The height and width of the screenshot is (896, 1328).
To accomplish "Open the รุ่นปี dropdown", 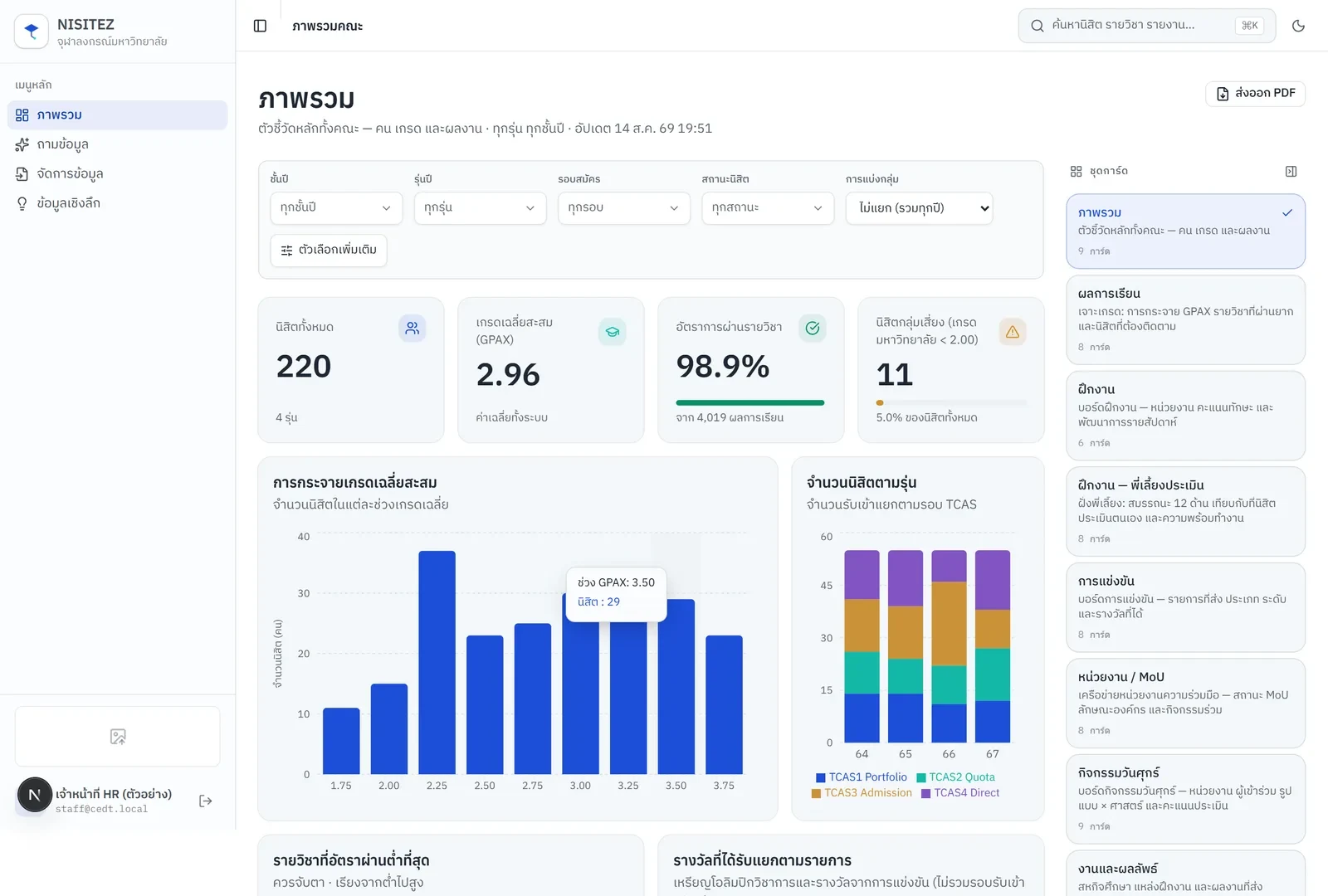I will coord(480,208).
